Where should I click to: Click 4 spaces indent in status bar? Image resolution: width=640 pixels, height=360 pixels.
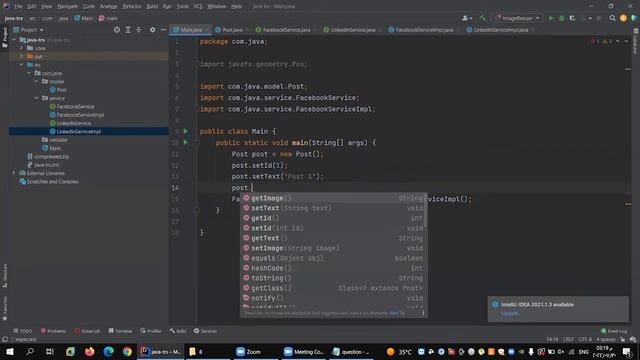pos(606,340)
